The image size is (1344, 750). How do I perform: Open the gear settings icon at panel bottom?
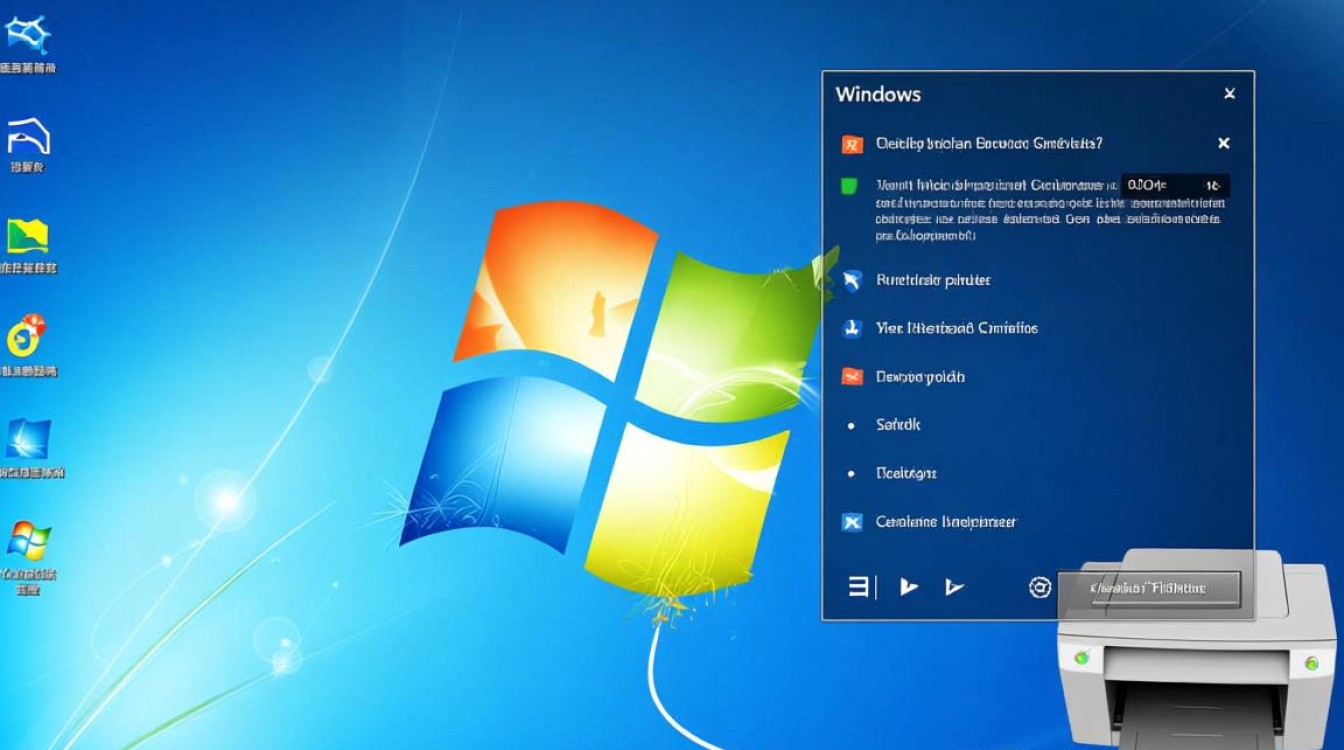[x=1037, y=588]
